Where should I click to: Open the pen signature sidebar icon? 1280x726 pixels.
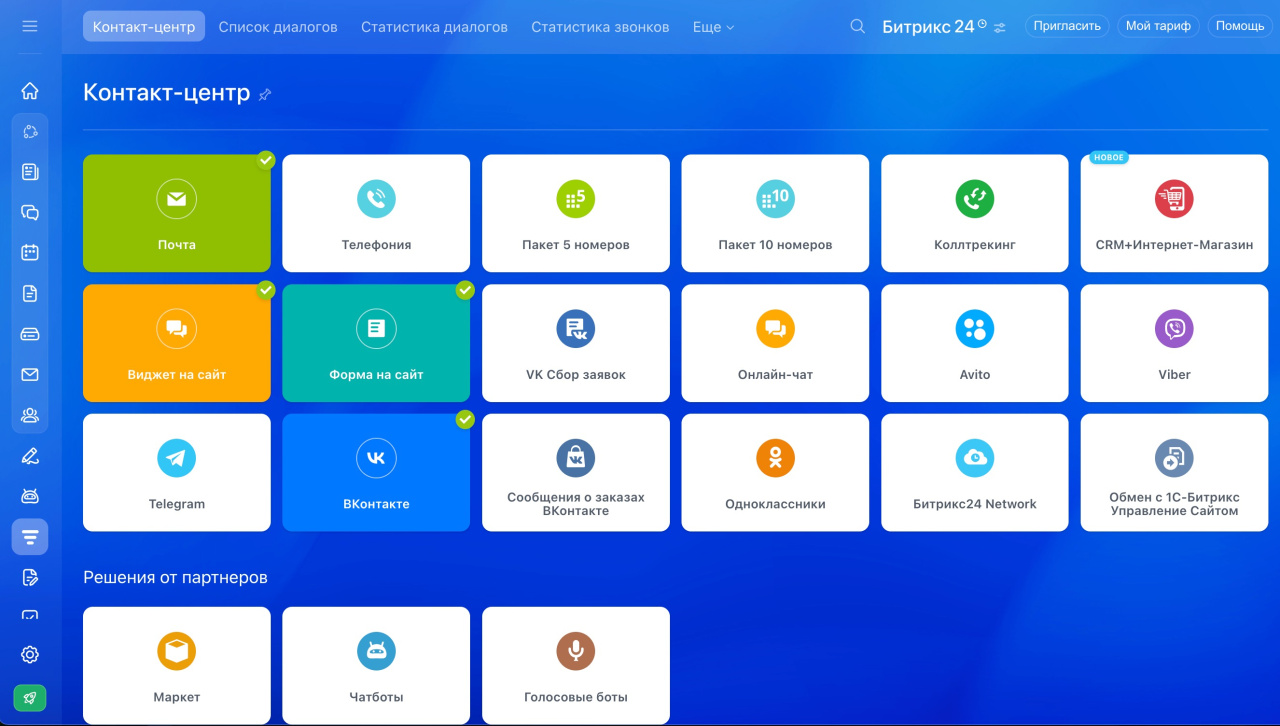tap(30, 457)
